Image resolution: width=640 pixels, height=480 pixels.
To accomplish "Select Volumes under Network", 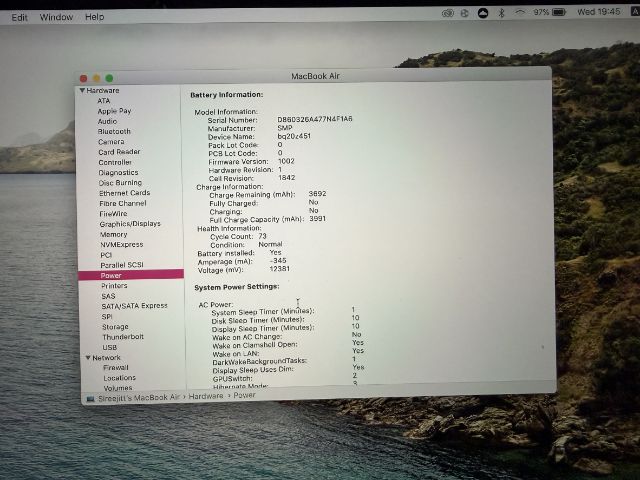I will [118, 388].
